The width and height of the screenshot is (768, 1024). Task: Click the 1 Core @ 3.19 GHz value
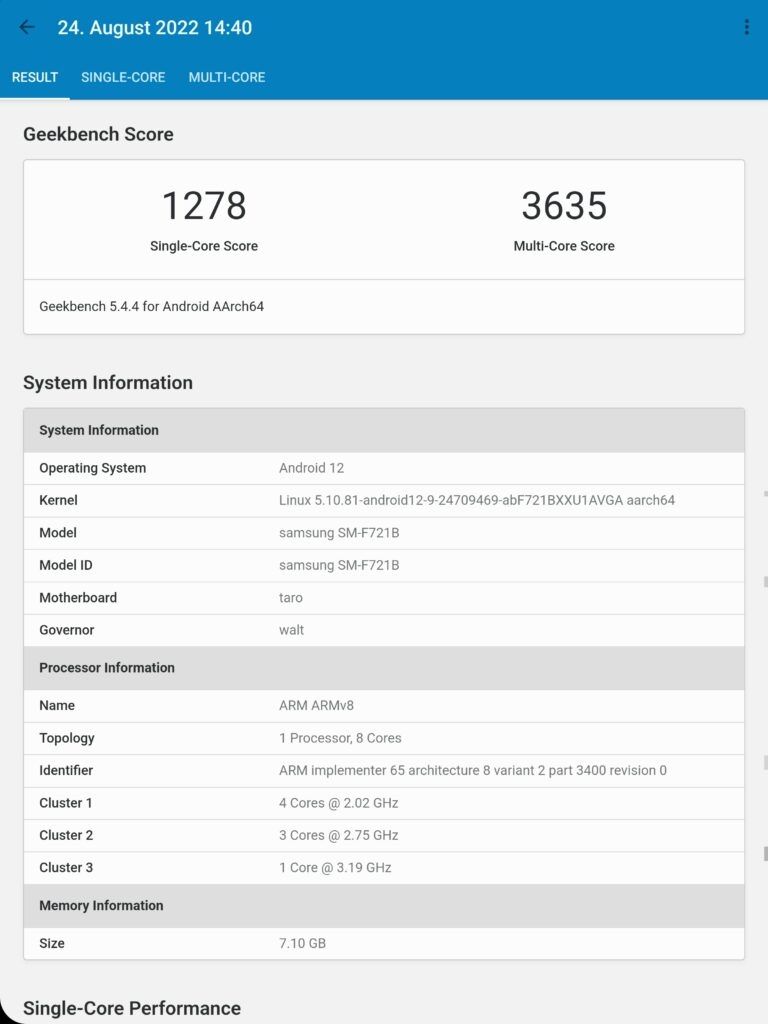tap(335, 868)
